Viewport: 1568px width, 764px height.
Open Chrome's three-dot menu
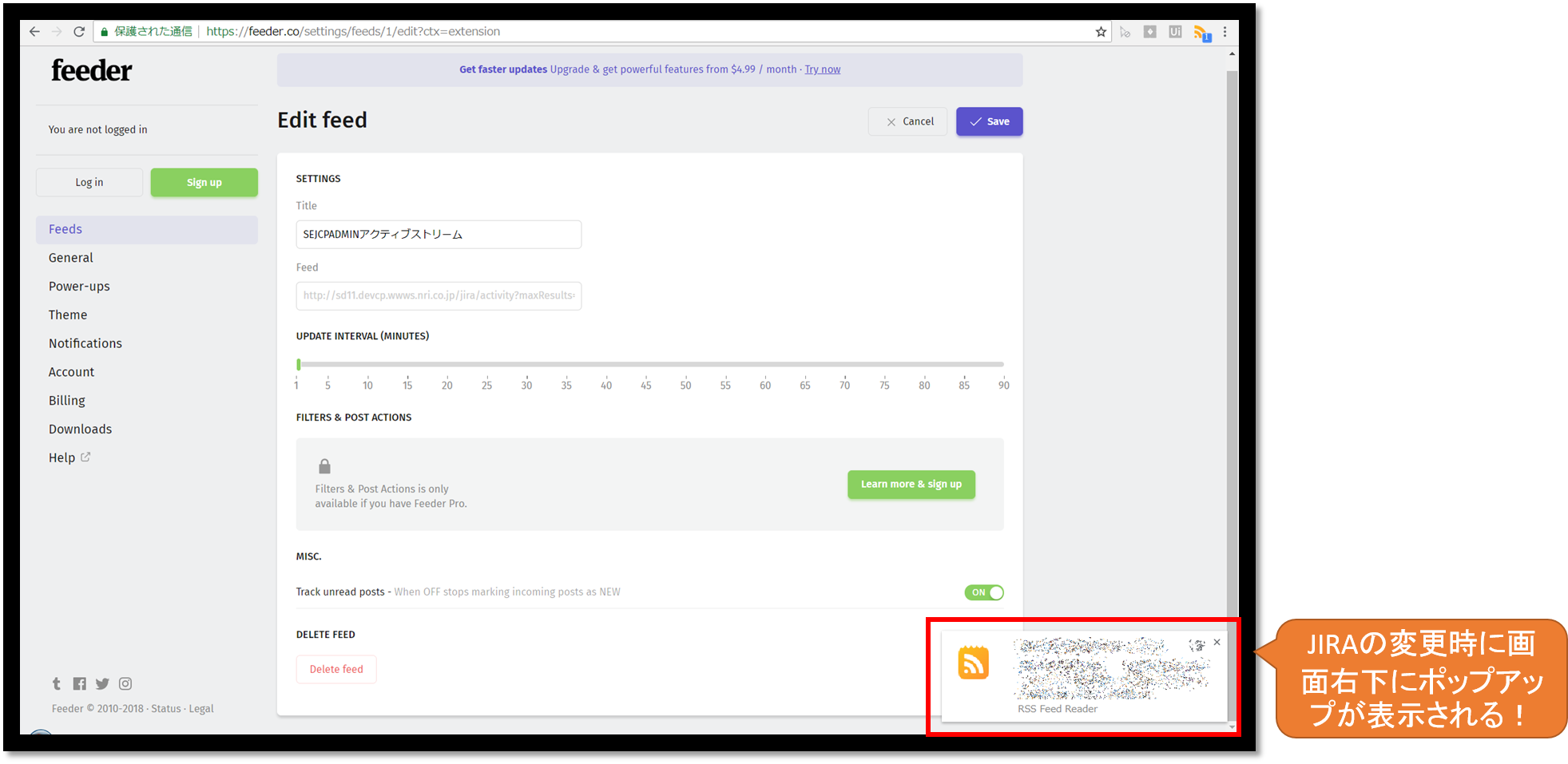coord(1225,31)
